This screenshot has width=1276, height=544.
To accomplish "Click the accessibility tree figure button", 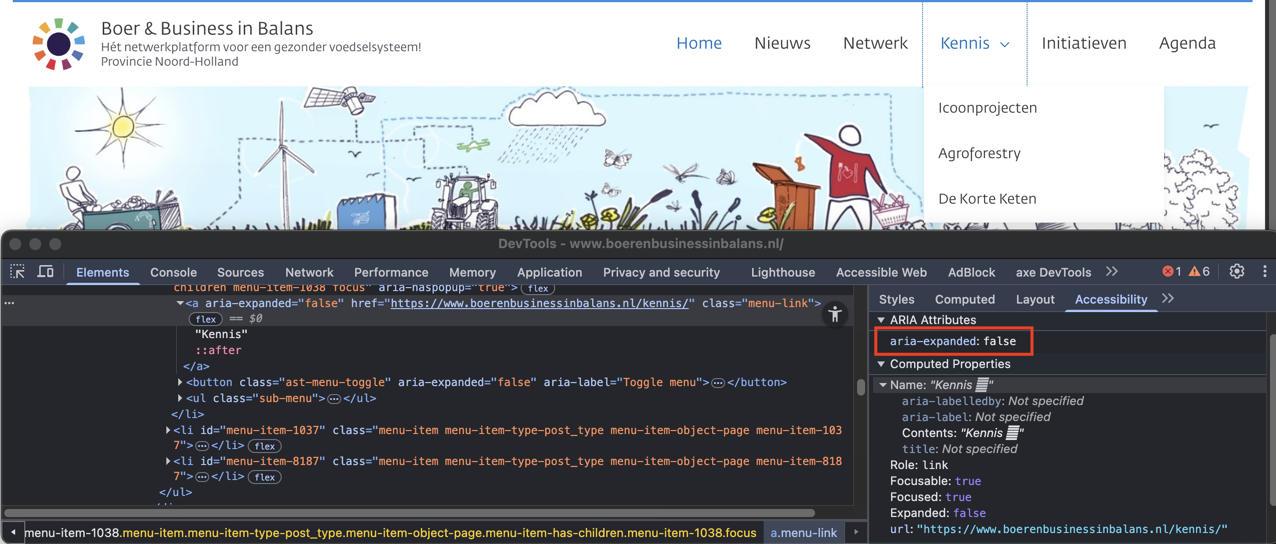I will [x=835, y=314].
